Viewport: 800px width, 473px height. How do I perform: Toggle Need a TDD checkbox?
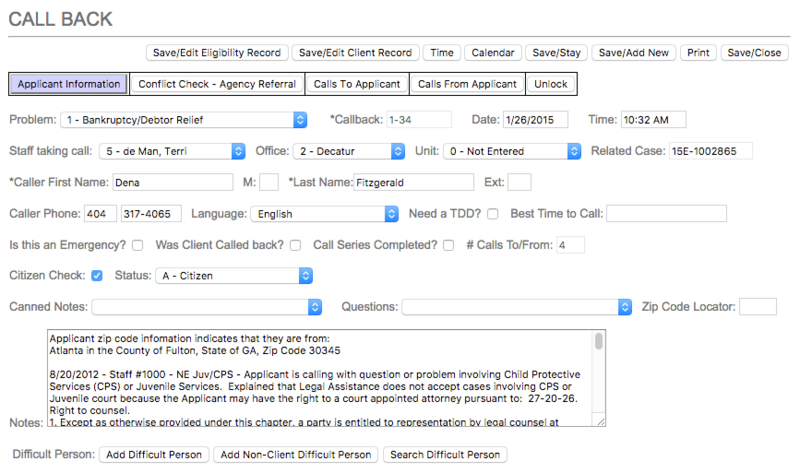[x=492, y=214]
